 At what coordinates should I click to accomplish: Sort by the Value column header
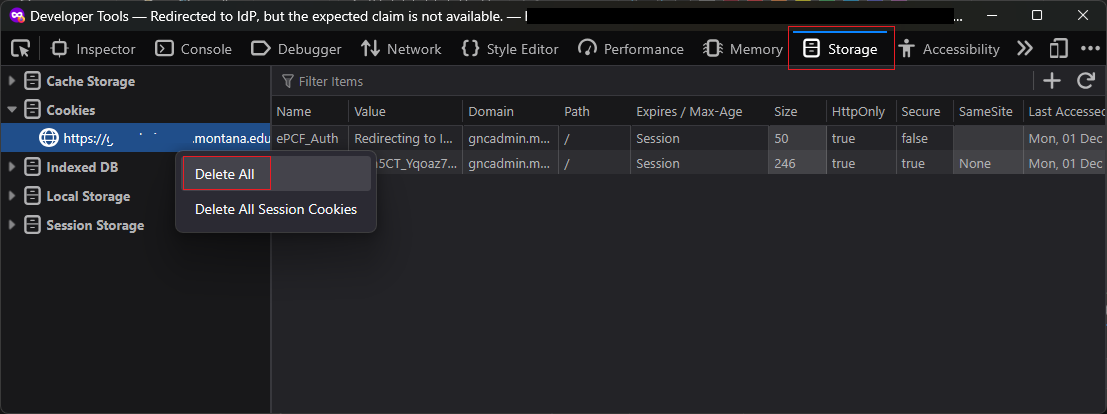(x=406, y=112)
